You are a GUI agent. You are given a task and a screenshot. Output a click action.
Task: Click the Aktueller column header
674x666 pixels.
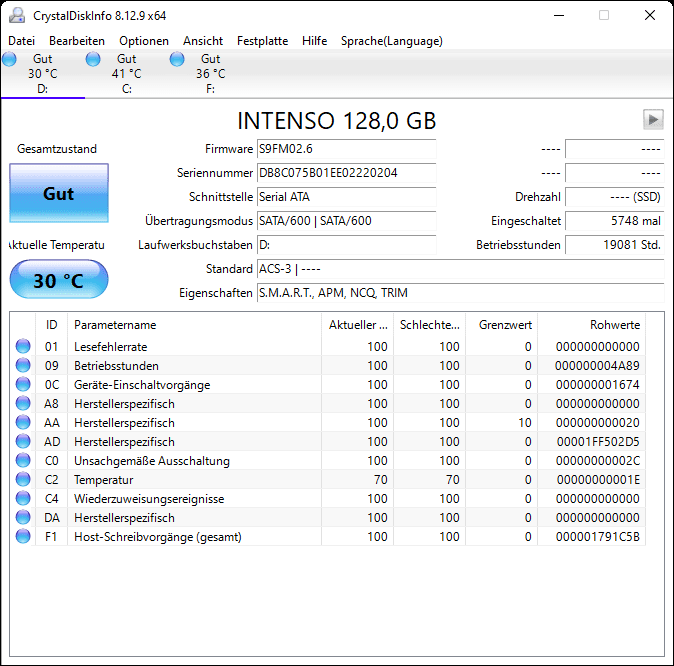(x=357, y=325)
